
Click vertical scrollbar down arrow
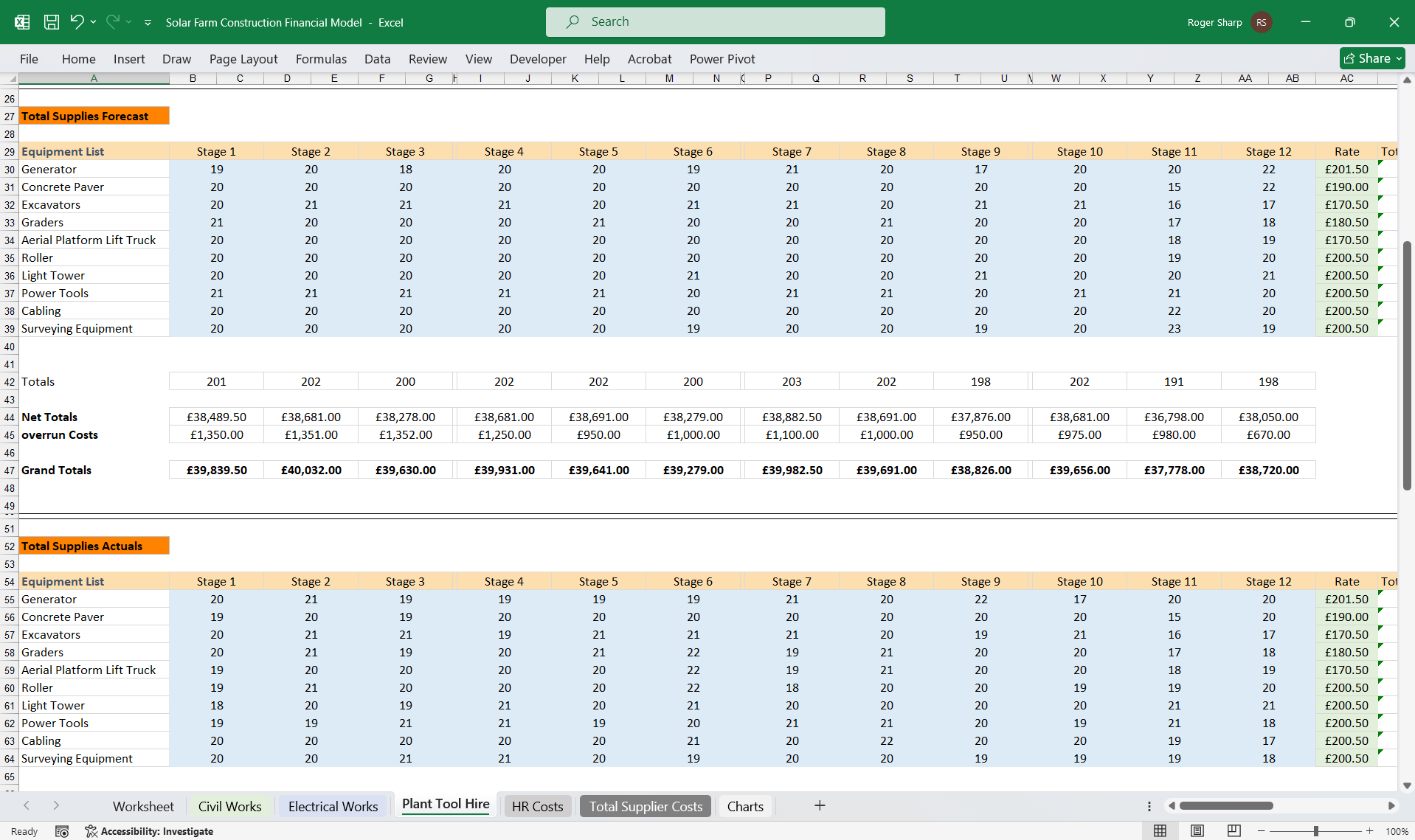point(1407,785)
